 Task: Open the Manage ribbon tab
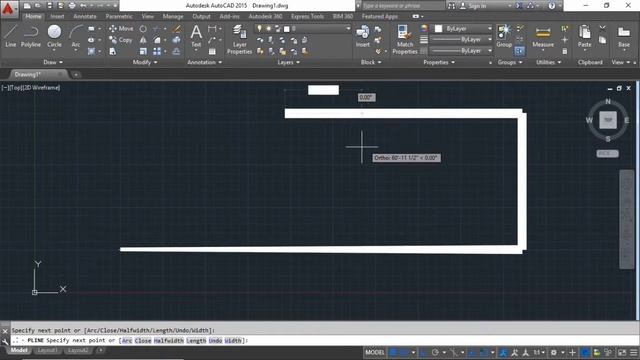(173, 16)
